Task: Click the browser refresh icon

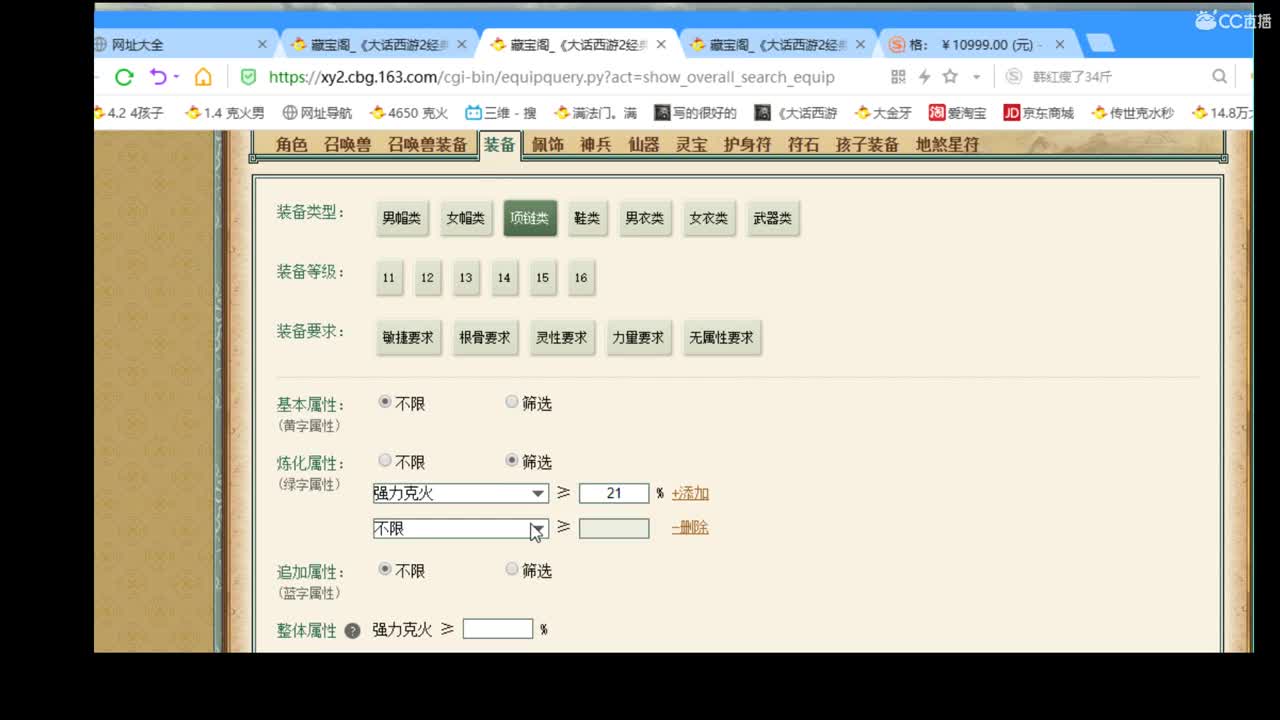Action: pyautogui.click(x=124, y=77)
